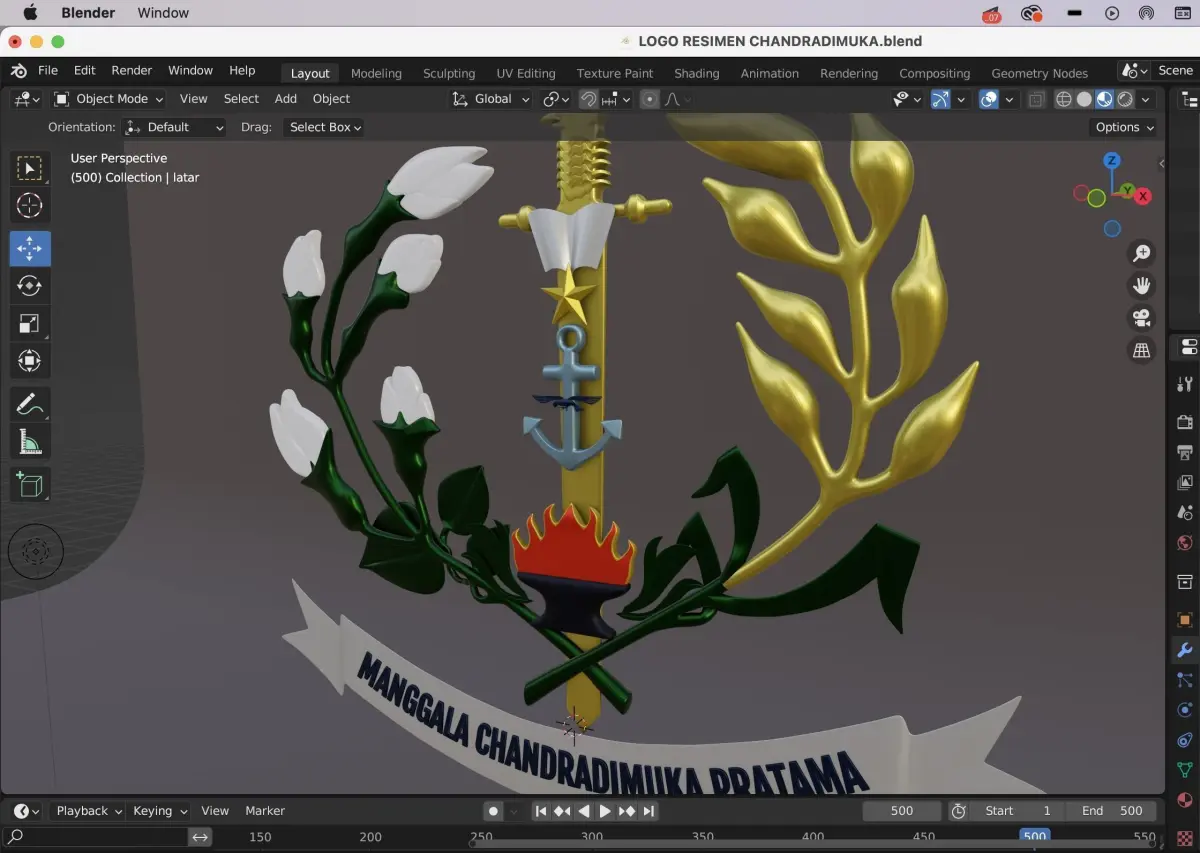Expand the Options dropdown
1200x853 pixels.
[x=1124, y=127]
